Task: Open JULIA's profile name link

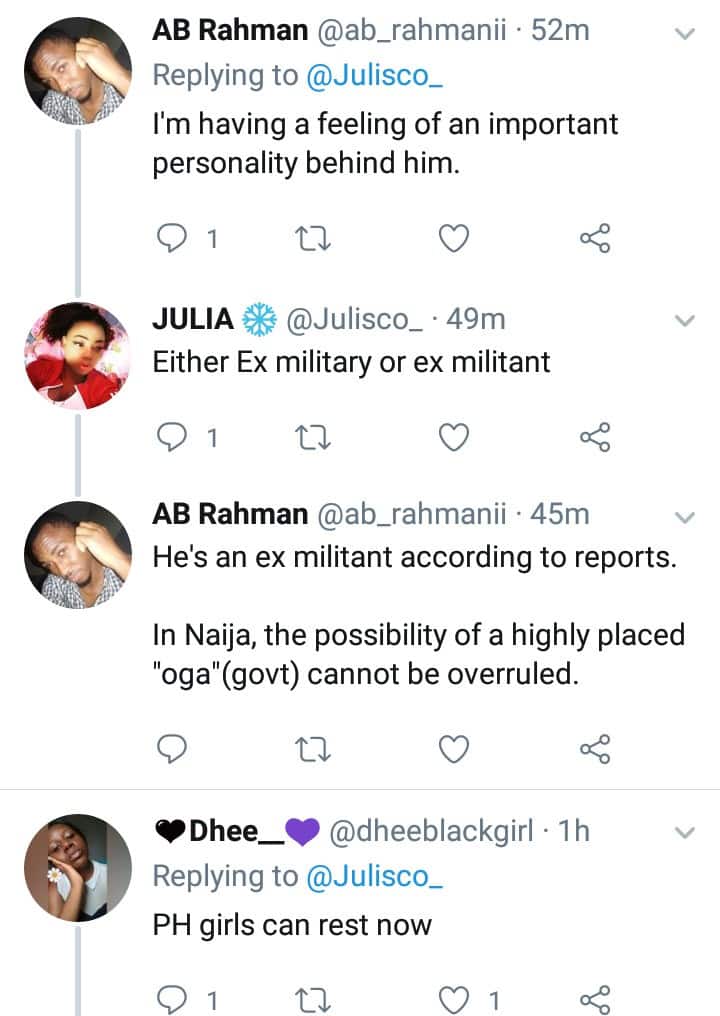Action: tap(194, 320)
